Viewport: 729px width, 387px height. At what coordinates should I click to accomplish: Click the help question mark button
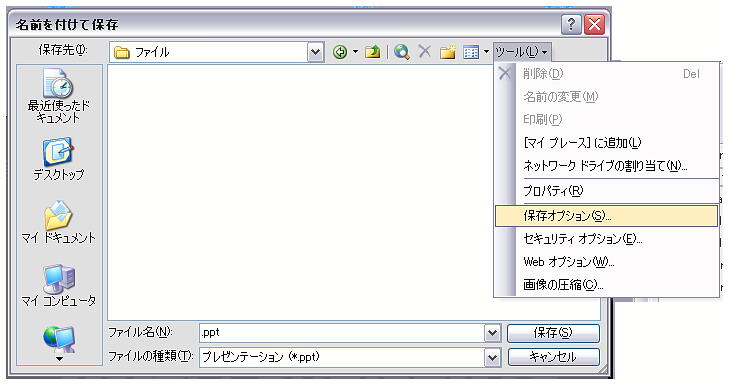pyautogui.click(x=571, y=24)
